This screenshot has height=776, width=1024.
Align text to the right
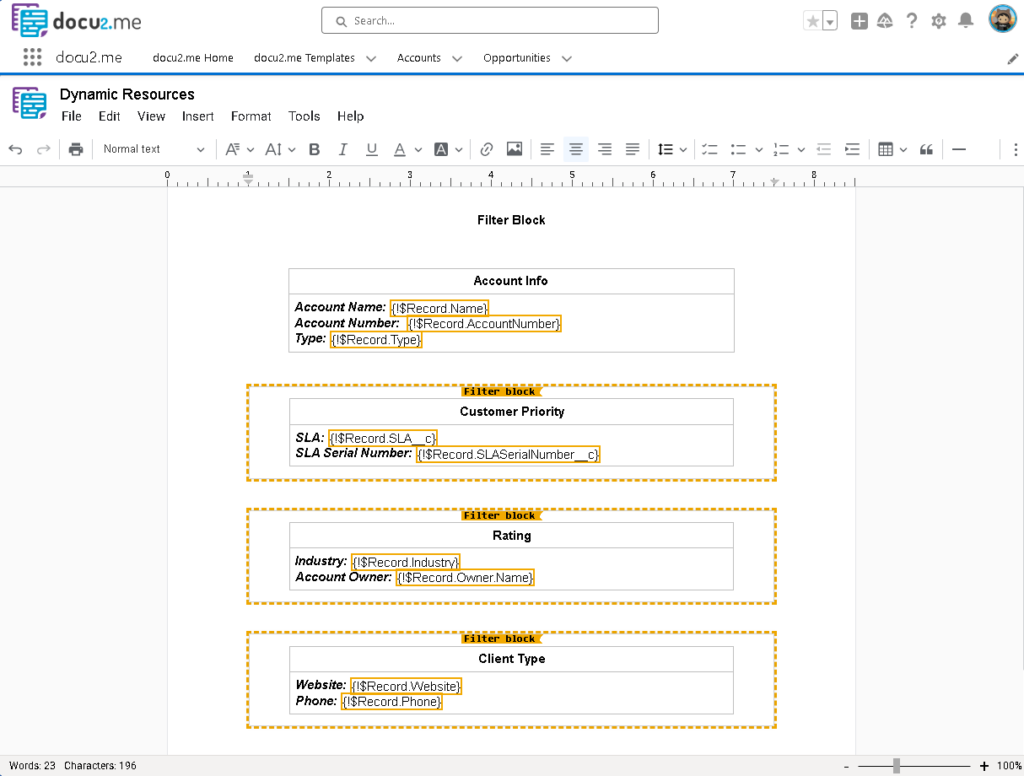(x=605, y=150)
